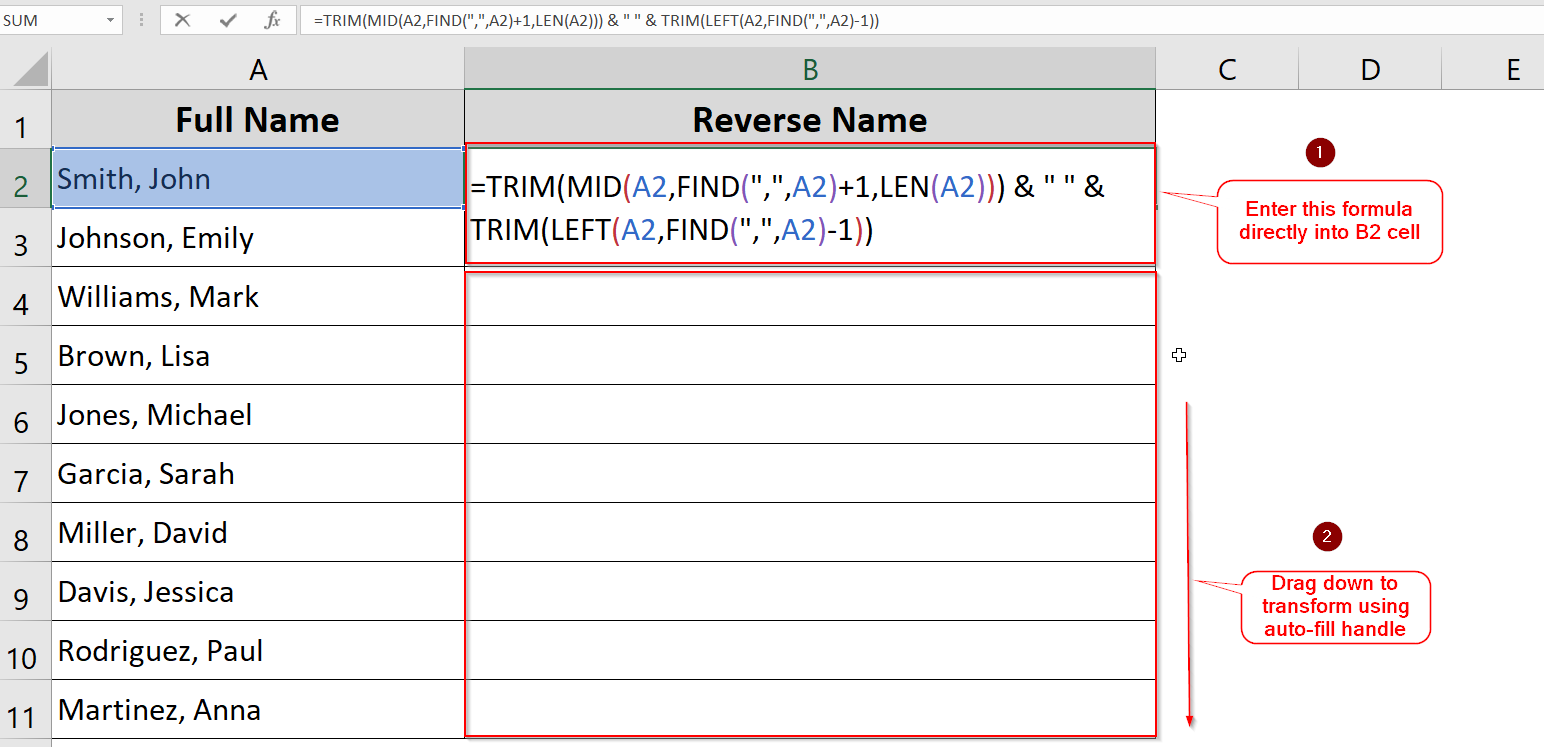Open the Insert Function fx dialog
This screenshot has height=747, width=1544.
click(x=272, y=19)
